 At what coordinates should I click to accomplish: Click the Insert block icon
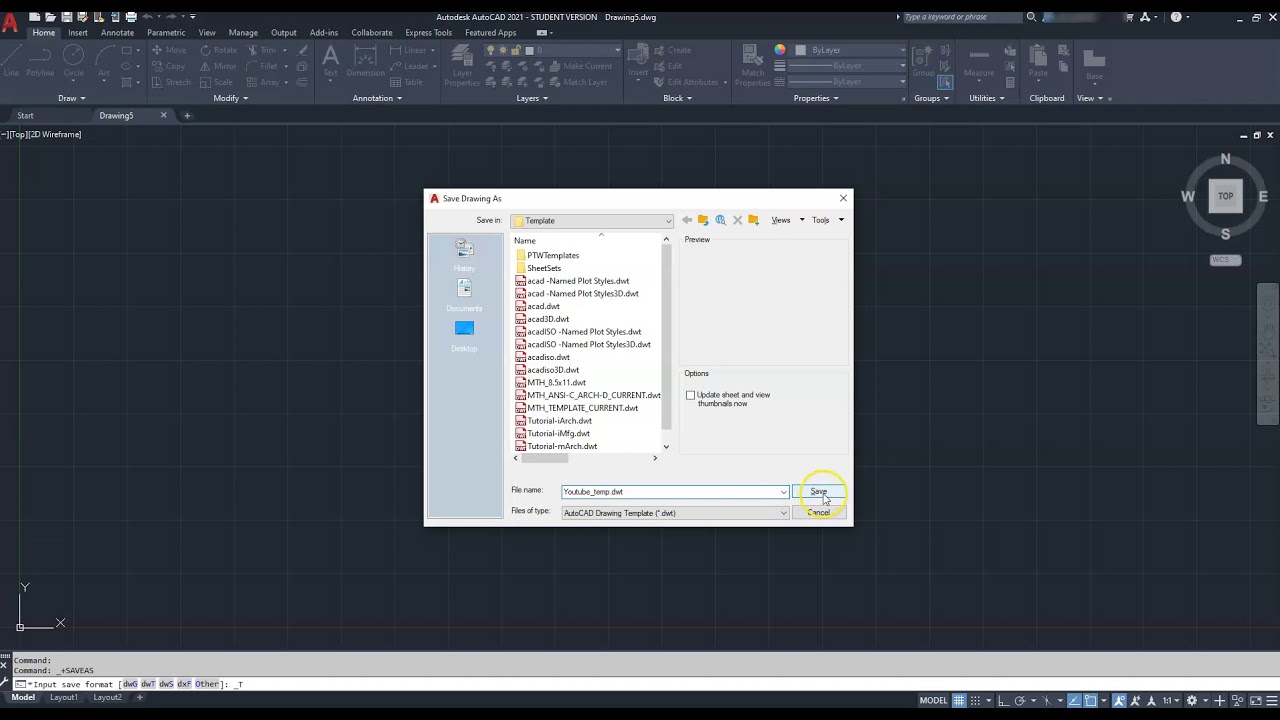637,62
